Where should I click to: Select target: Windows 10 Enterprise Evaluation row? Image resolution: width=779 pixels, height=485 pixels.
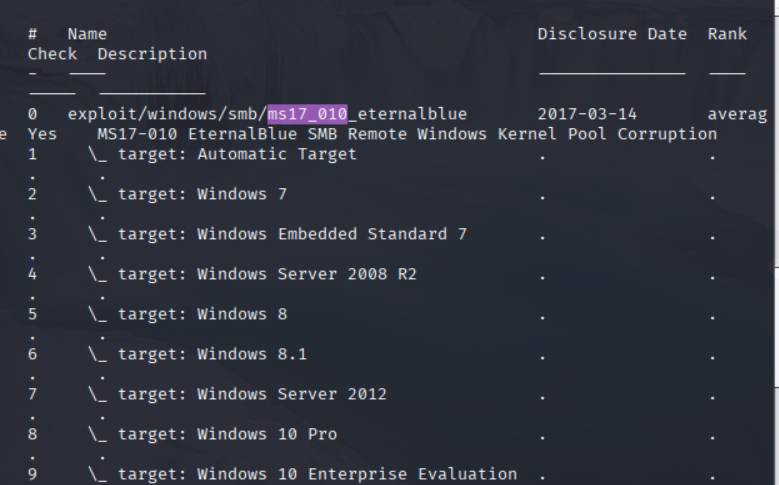point(303,474)
